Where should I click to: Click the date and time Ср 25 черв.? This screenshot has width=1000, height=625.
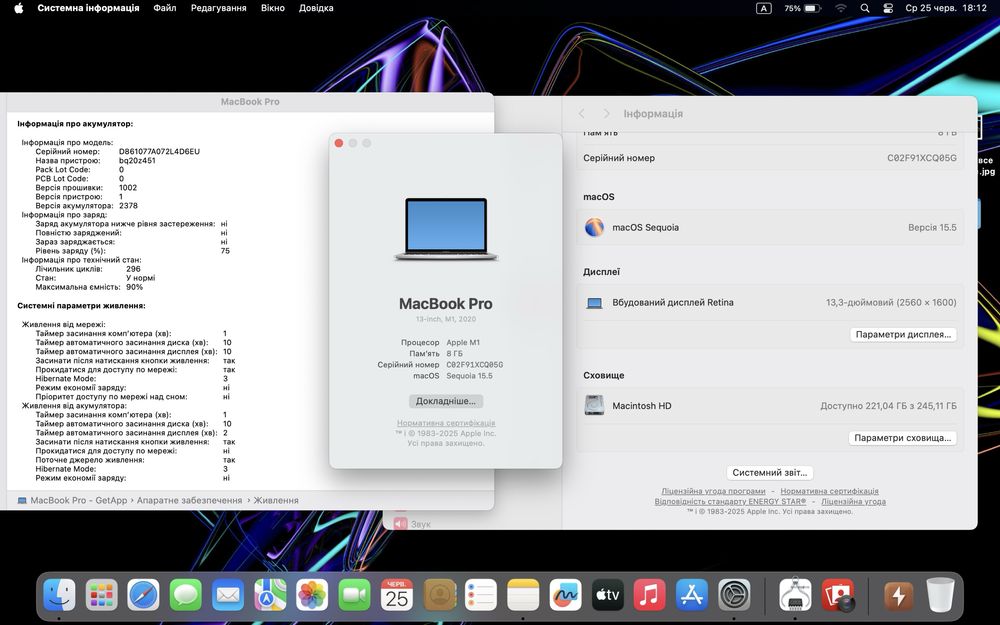pyautogui.click(x=946, y=8)
